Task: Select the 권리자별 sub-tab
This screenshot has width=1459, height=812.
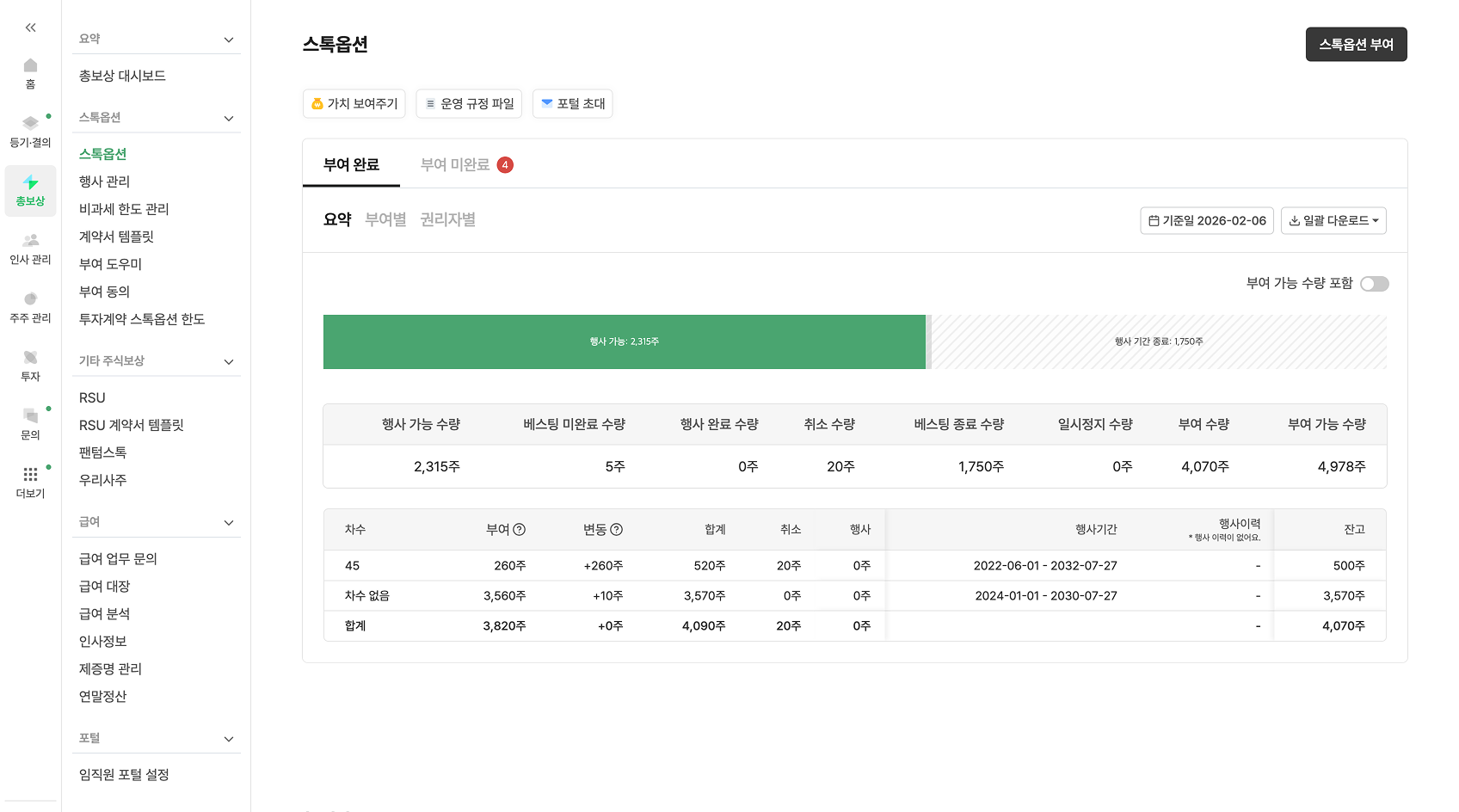Action: point(447,219)
